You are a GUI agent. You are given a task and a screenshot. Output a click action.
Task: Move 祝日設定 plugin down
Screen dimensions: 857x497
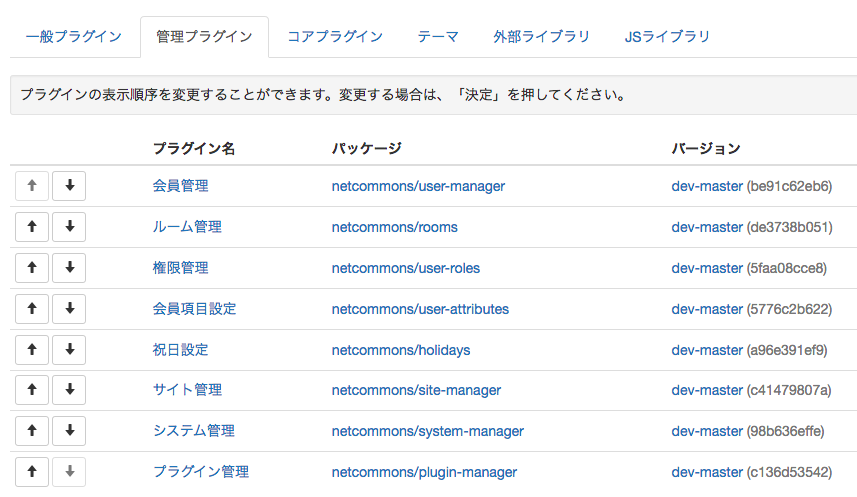pos(69,350)
